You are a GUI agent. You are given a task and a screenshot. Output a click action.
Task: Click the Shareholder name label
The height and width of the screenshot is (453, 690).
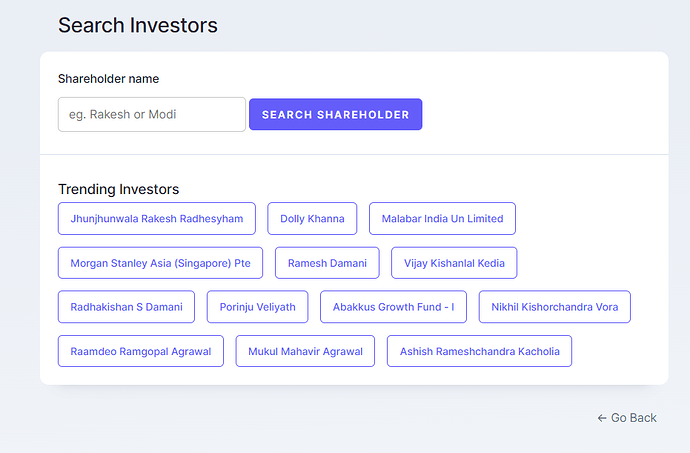point(108,79)
